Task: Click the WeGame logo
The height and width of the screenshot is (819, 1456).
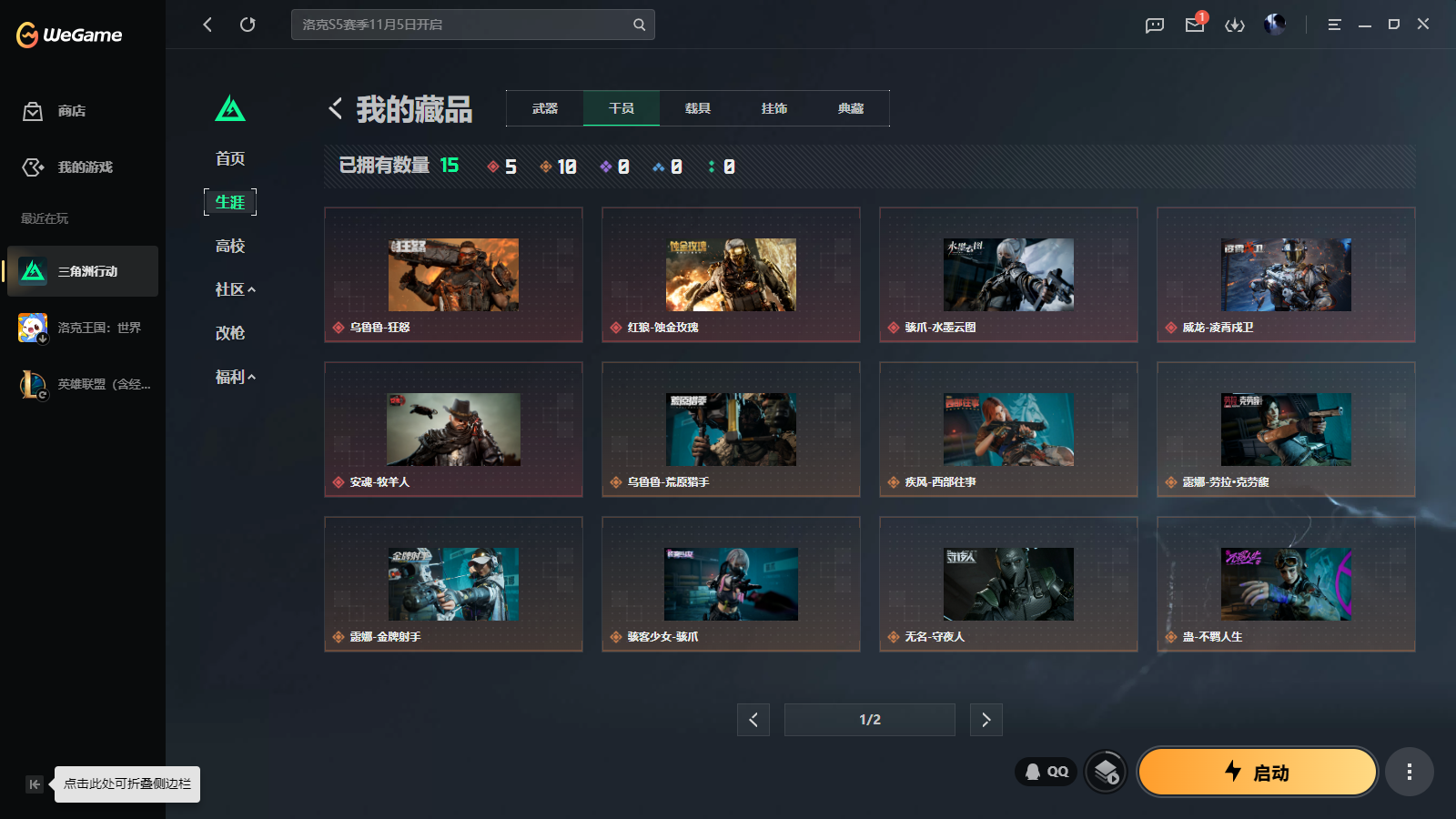Action: pos(69,35)
